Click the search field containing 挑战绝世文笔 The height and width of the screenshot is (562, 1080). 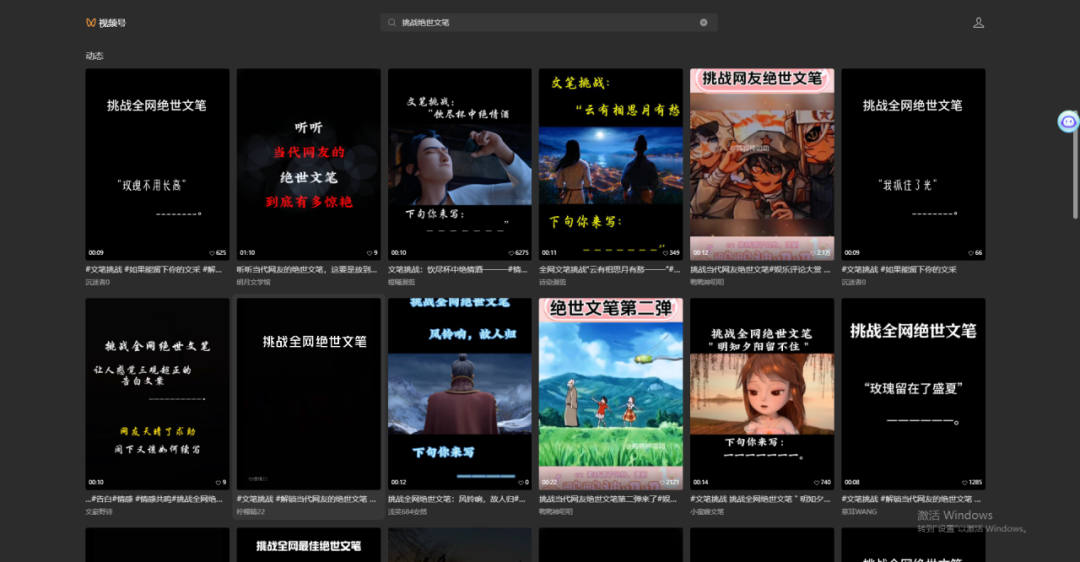(548, 23)
